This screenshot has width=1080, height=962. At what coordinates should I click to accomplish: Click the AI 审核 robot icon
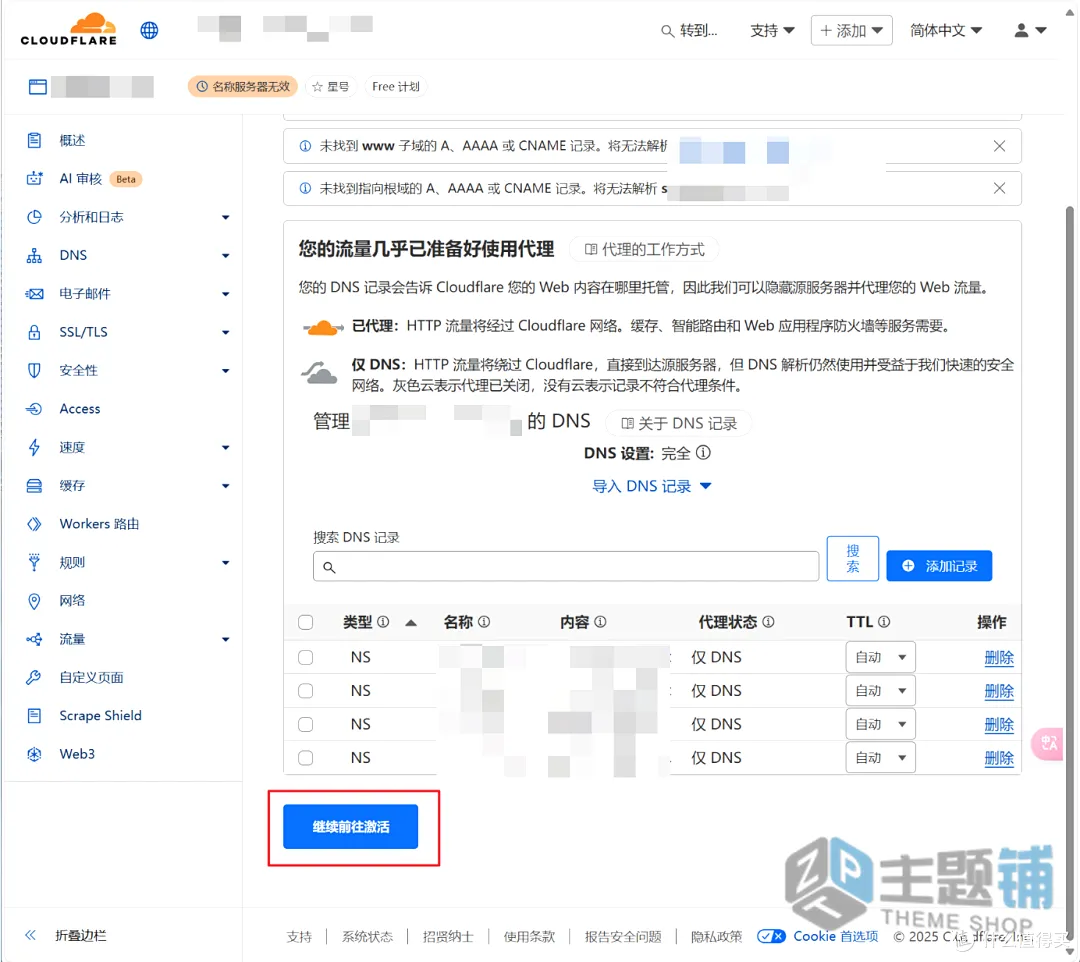click(34, 179)
